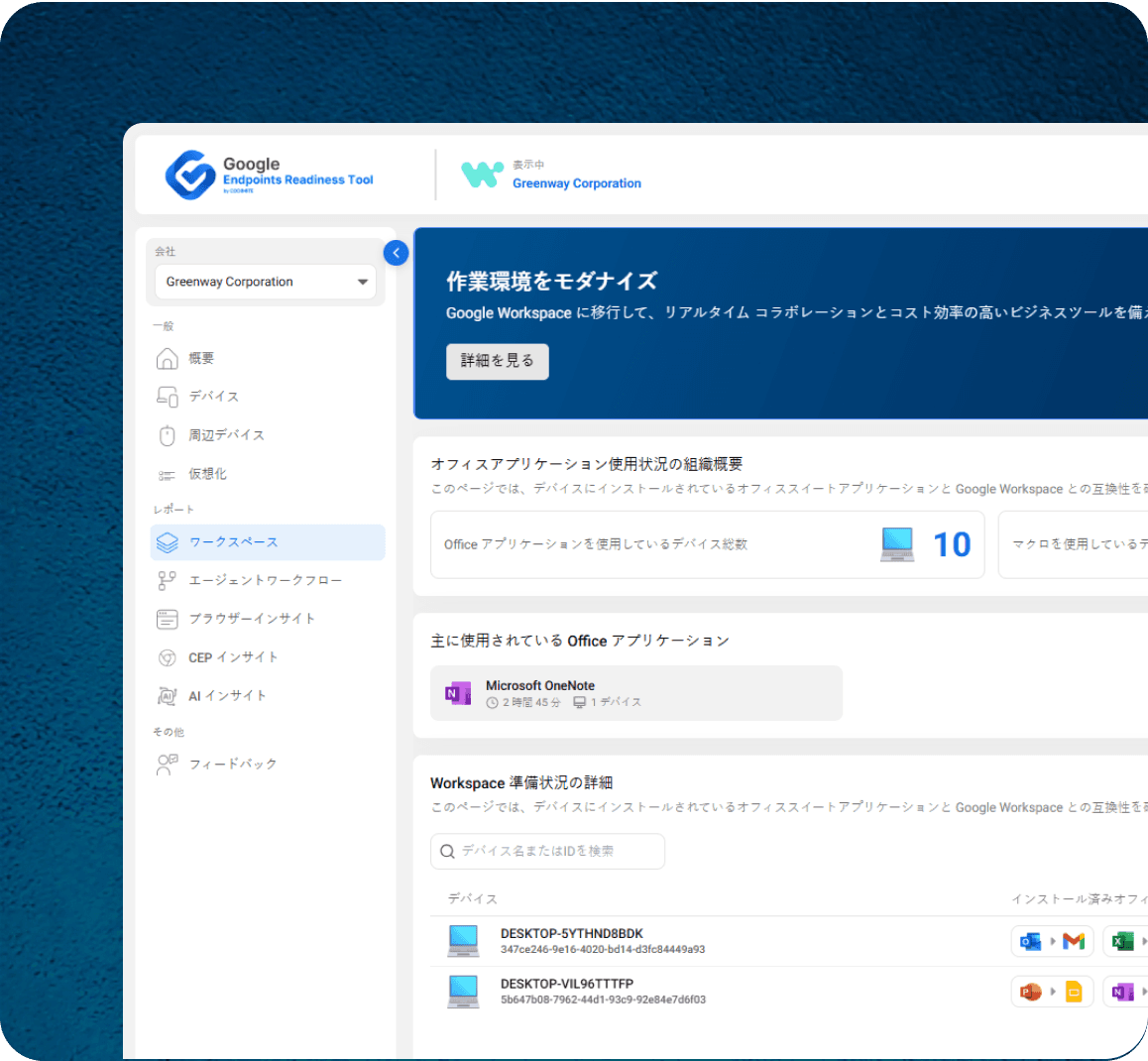Screen dimensions: 1148x1061
Task: Click the デバイス column header
Action: 472,899
